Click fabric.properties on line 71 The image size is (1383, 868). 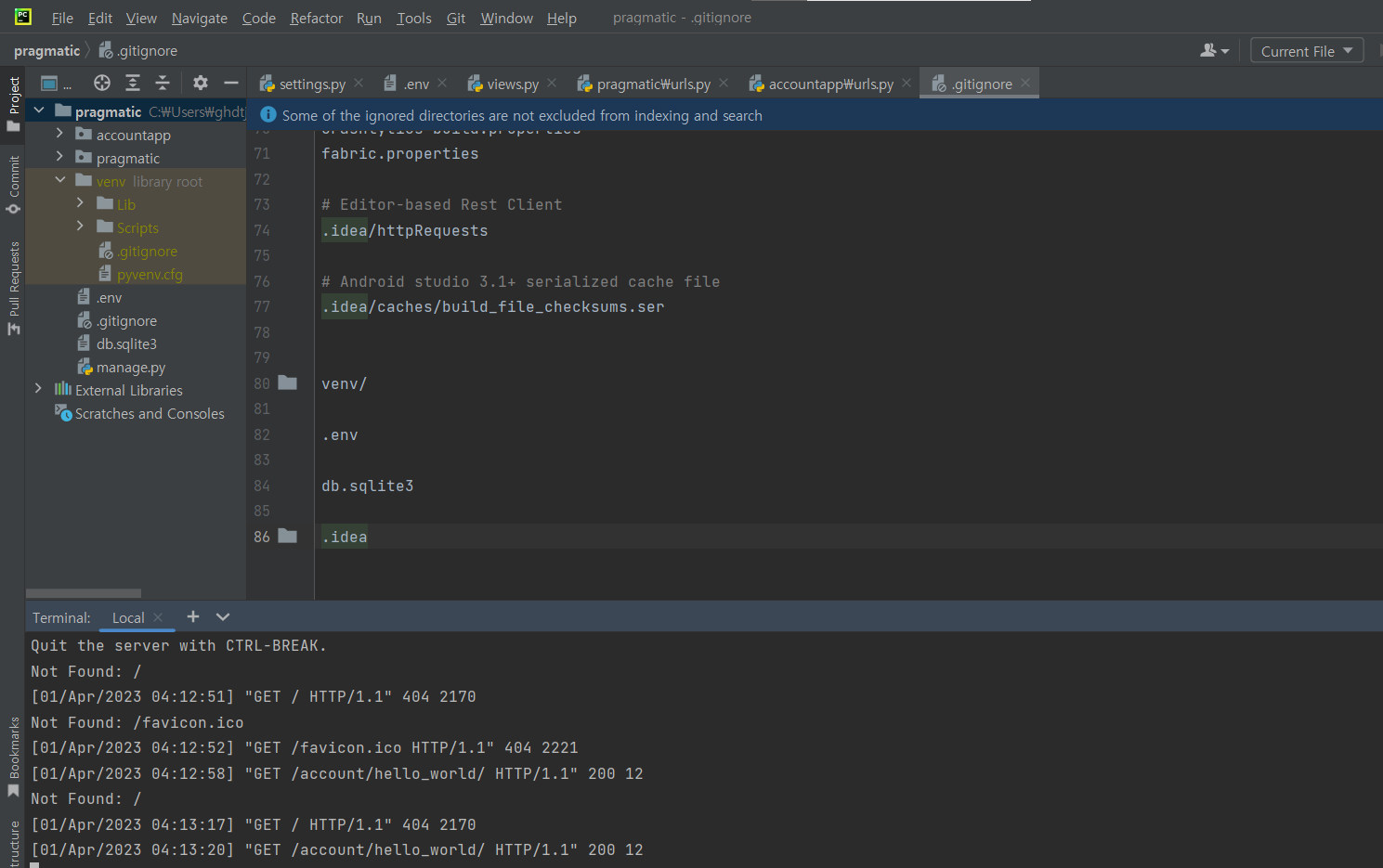400,153
